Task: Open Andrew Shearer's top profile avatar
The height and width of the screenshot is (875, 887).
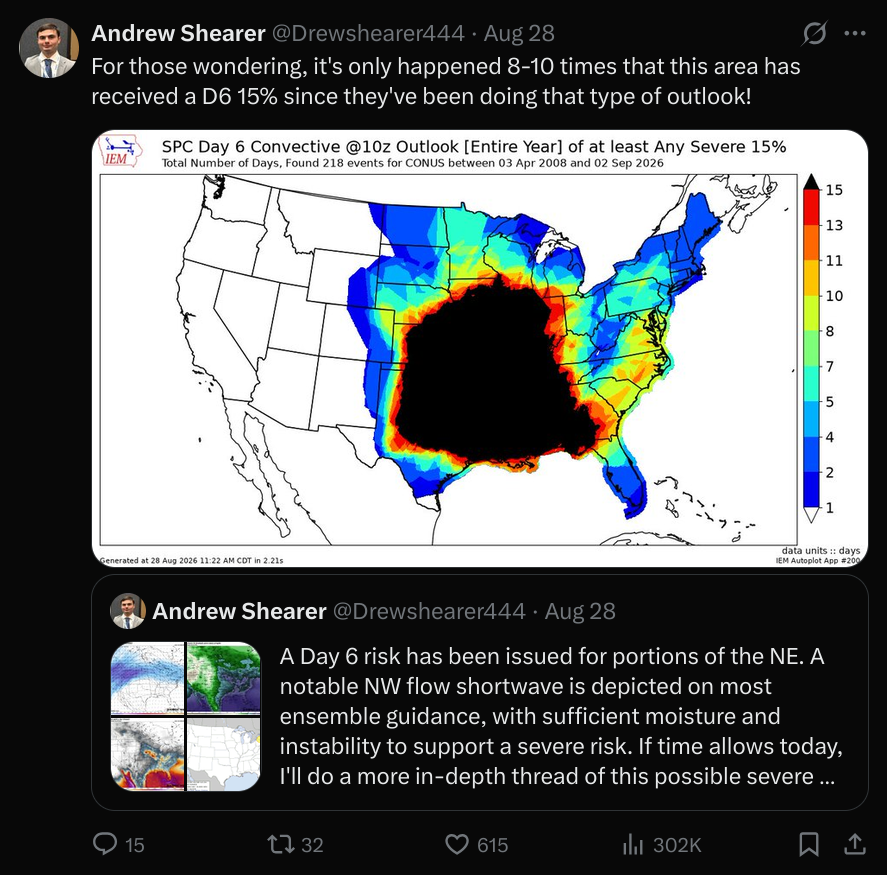Action: pyautogui.click(x=49, y=48)
